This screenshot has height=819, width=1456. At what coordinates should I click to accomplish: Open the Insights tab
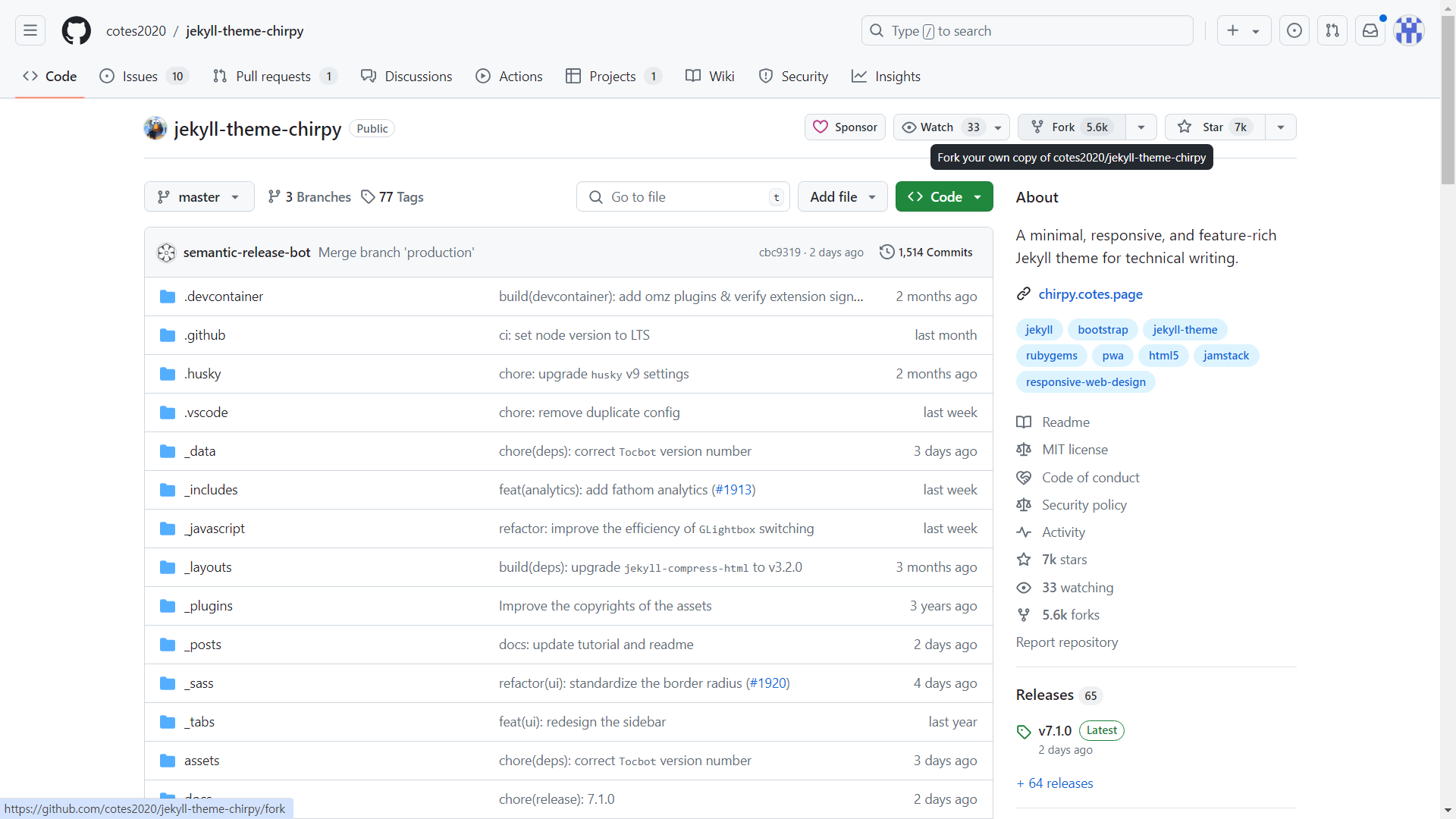click(886, 76)
